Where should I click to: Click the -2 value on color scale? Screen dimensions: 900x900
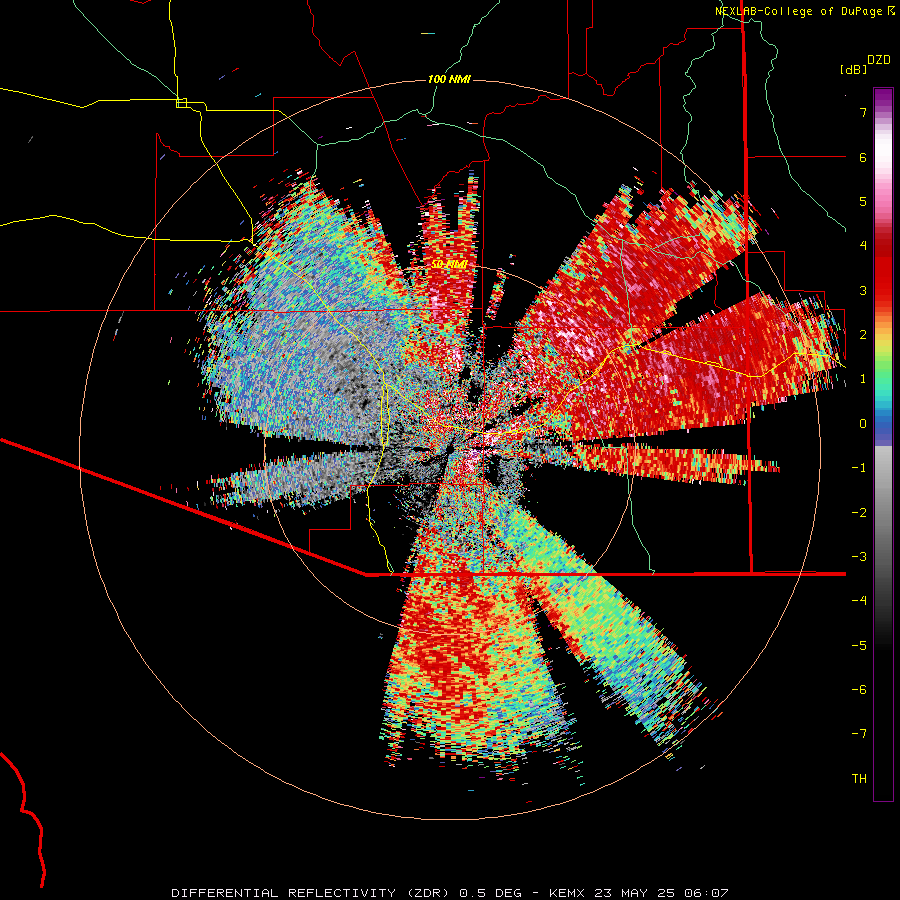coord(859,513)
